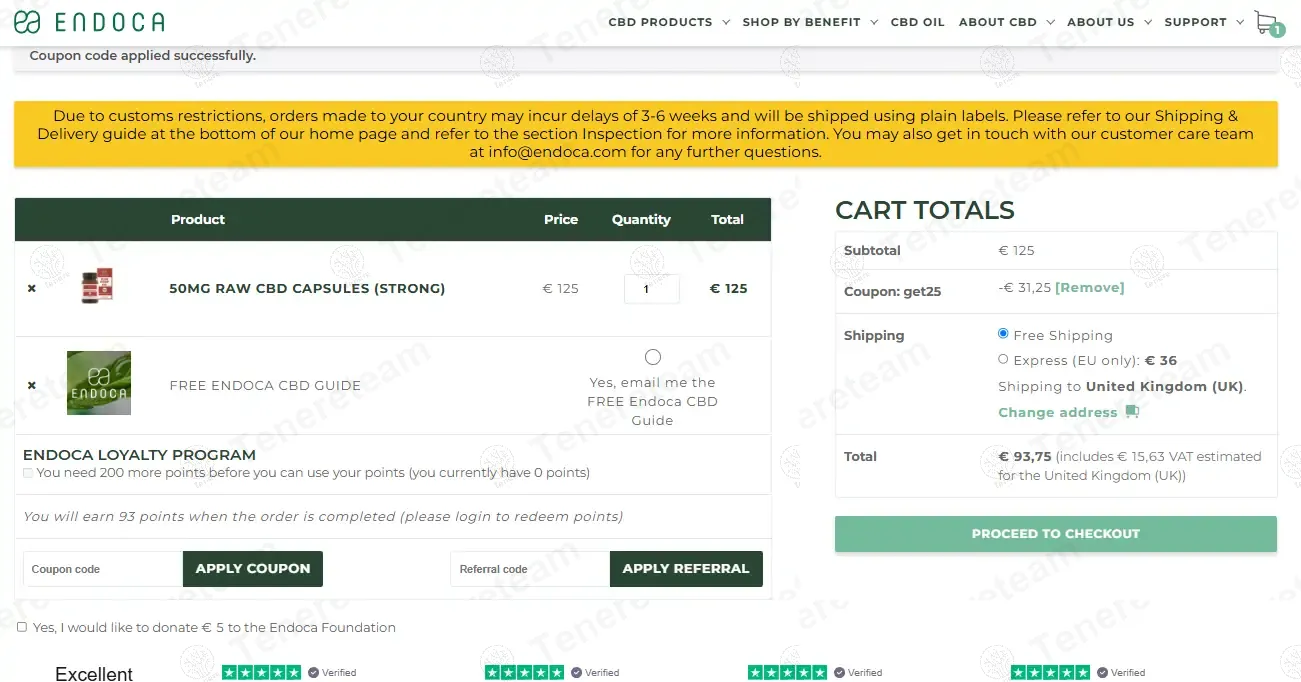Check donate €5 to Endoca Foundation
The image size is (1301, 682).
pyautogui.click(x=22, y=627)
